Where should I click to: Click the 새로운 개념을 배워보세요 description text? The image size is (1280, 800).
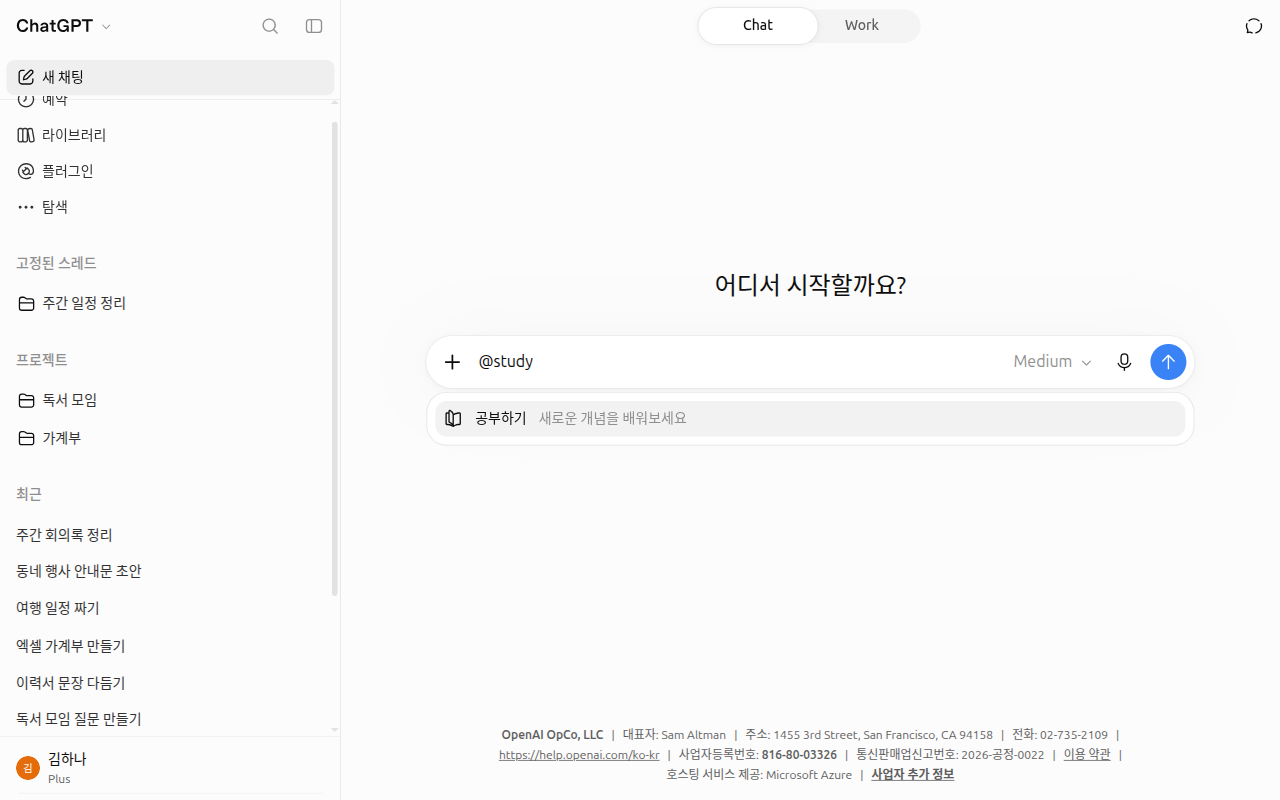[613, 418]
